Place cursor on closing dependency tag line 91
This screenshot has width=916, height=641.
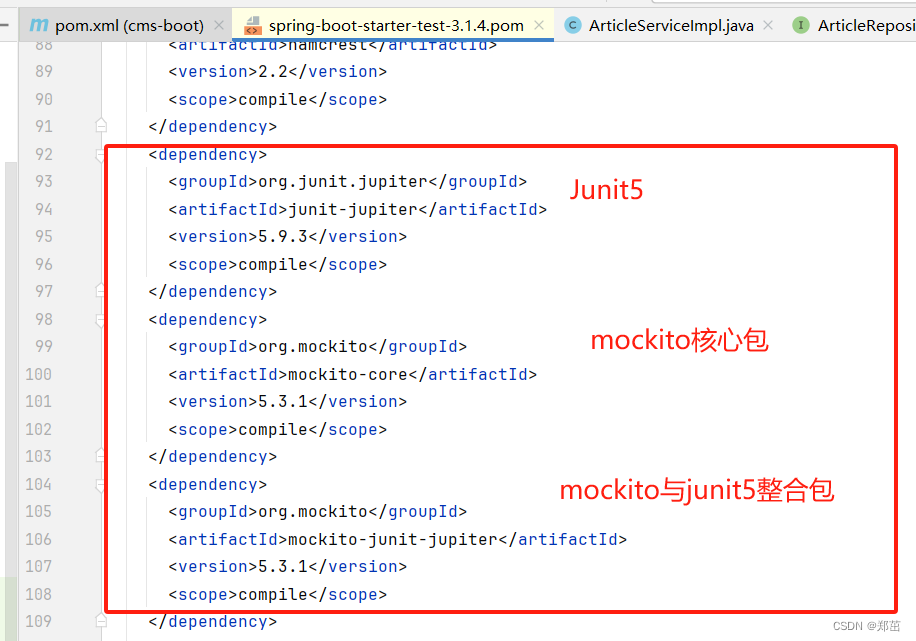click(x=213, y=127)
